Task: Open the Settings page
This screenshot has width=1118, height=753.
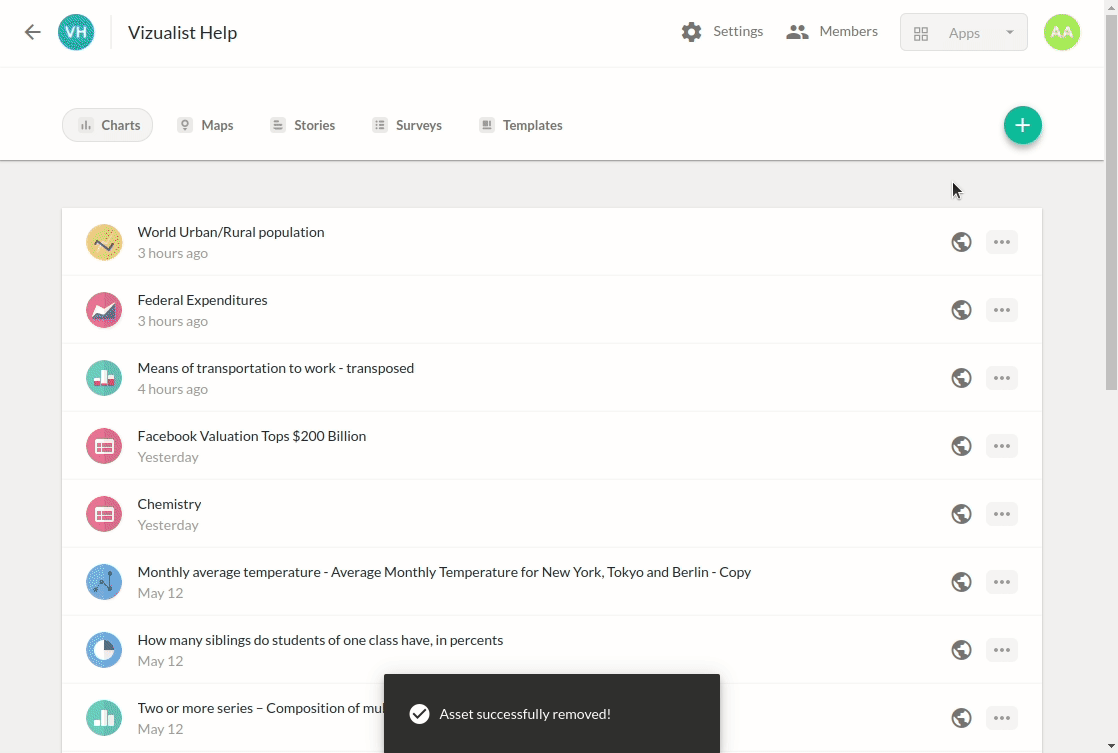Action: point(722,32)
